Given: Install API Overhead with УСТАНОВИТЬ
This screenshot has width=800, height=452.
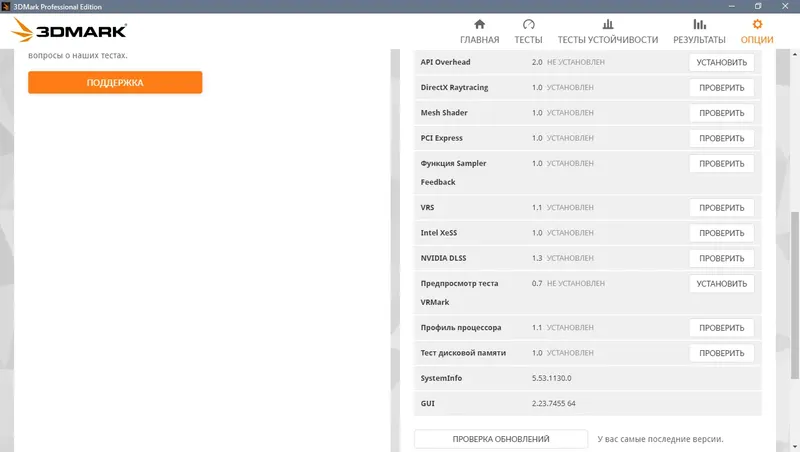Looking at the screenshot, I should pos(721,62).
